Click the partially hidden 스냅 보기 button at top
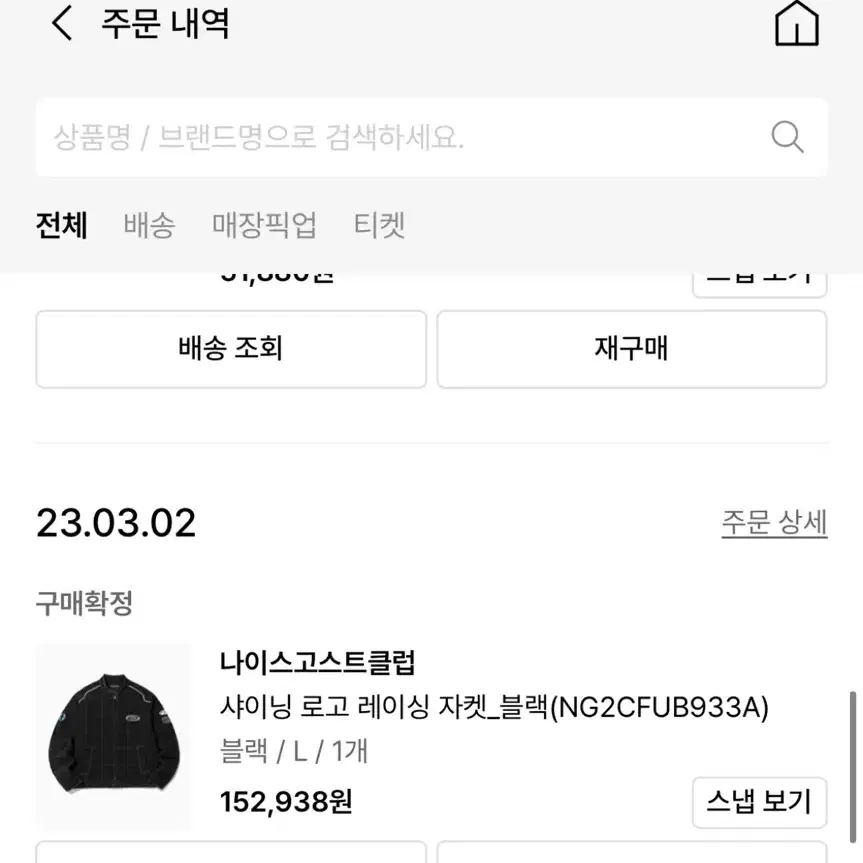This screenshot has width=863, height=863. coord(760,285)
